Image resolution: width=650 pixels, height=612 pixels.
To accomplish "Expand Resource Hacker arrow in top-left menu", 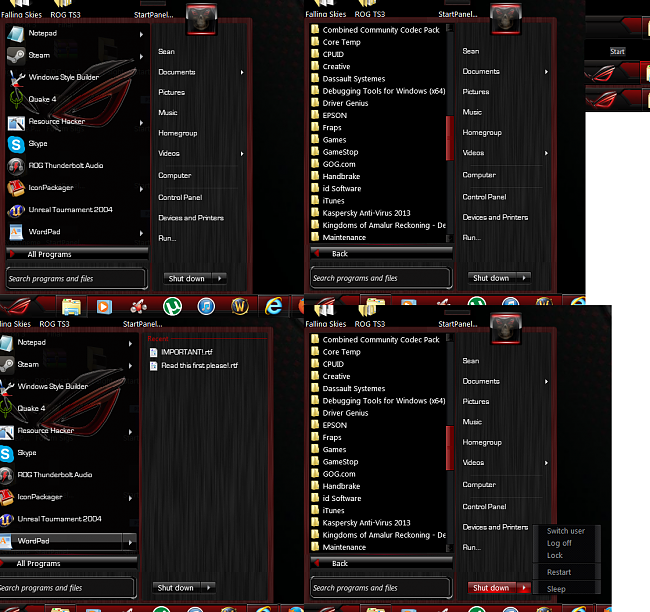I will pyautogui.click(x=141, y=123).
